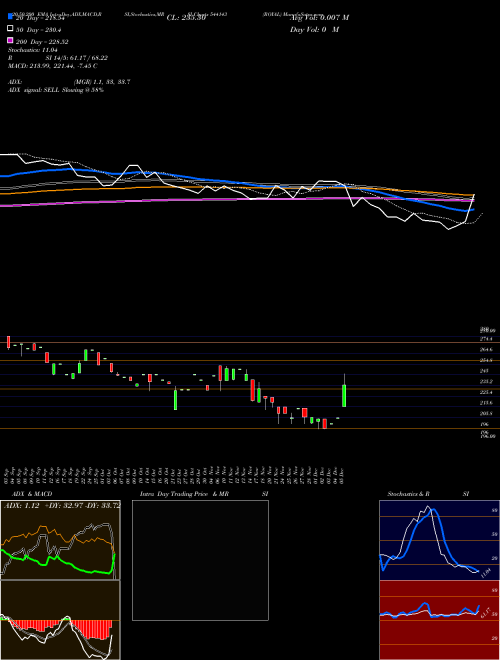Click the ADX indicator readout above ADX chart
500x660 pixels.
point(62,505)
